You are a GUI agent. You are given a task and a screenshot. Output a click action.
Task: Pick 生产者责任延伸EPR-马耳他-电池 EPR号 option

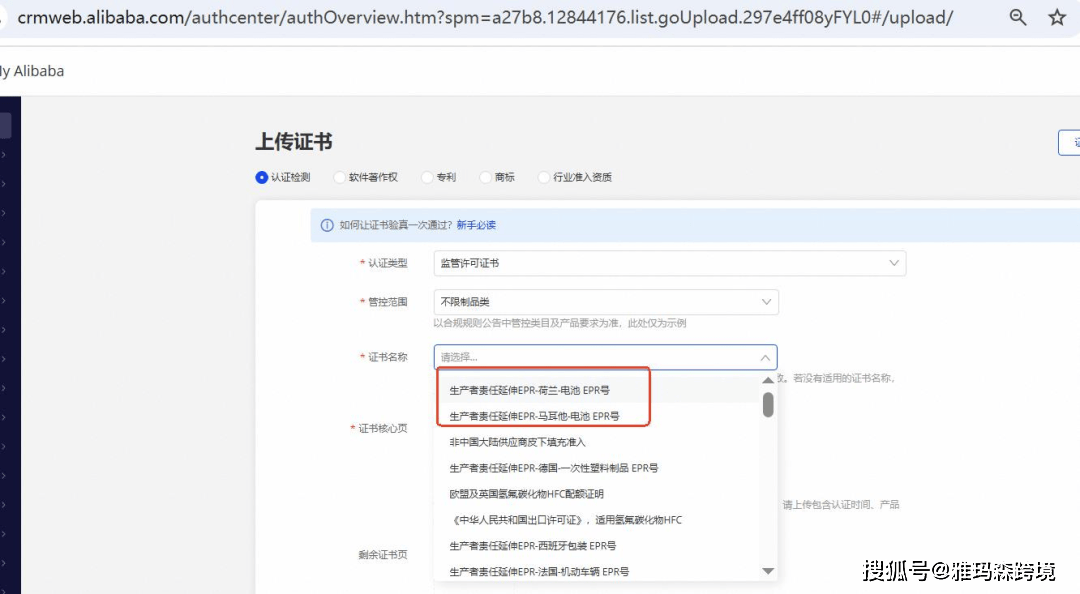pos(534,416)
